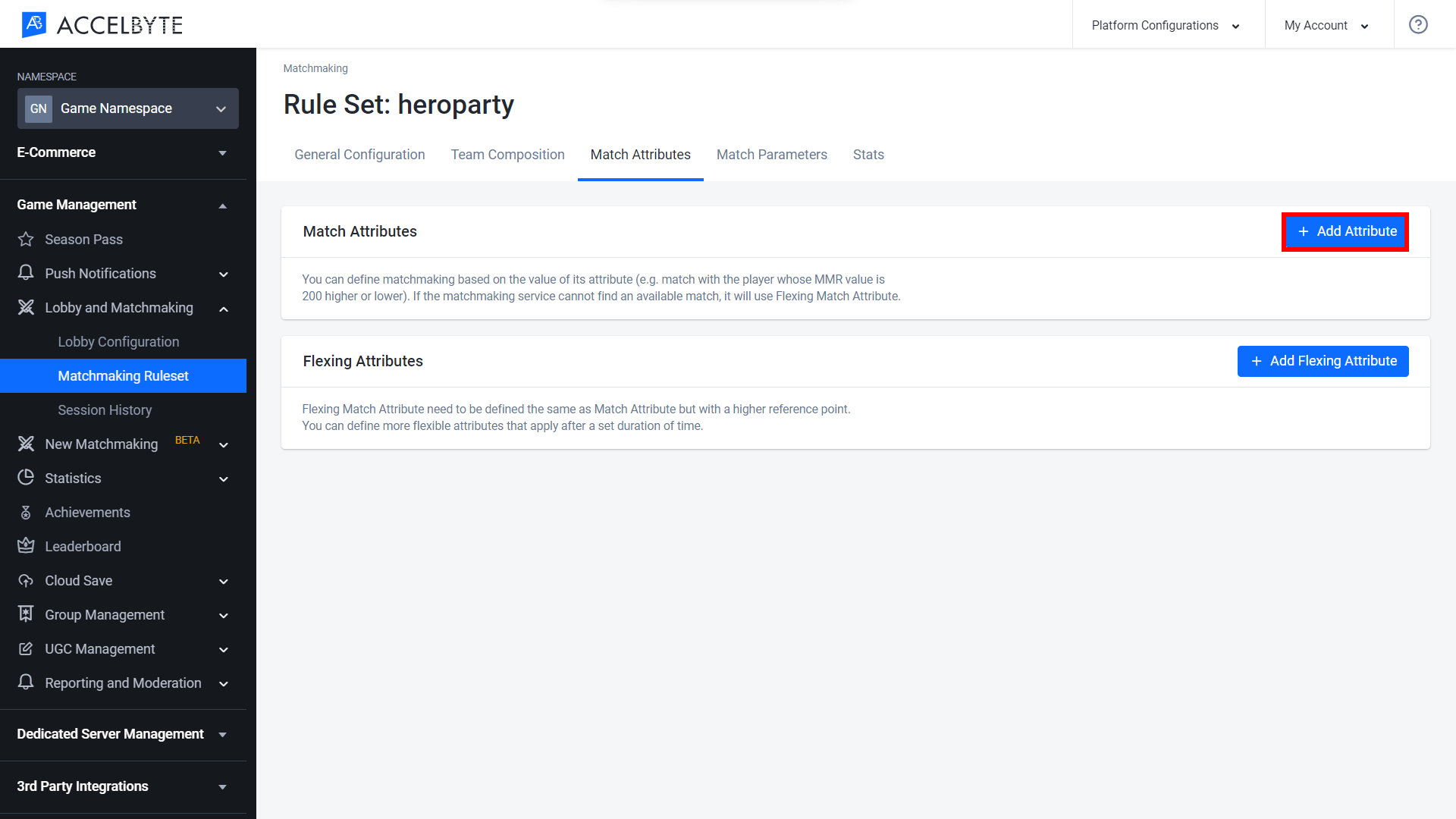
Task: Click the Statistics clock icon in sidebar
Action: click(27, 477)
